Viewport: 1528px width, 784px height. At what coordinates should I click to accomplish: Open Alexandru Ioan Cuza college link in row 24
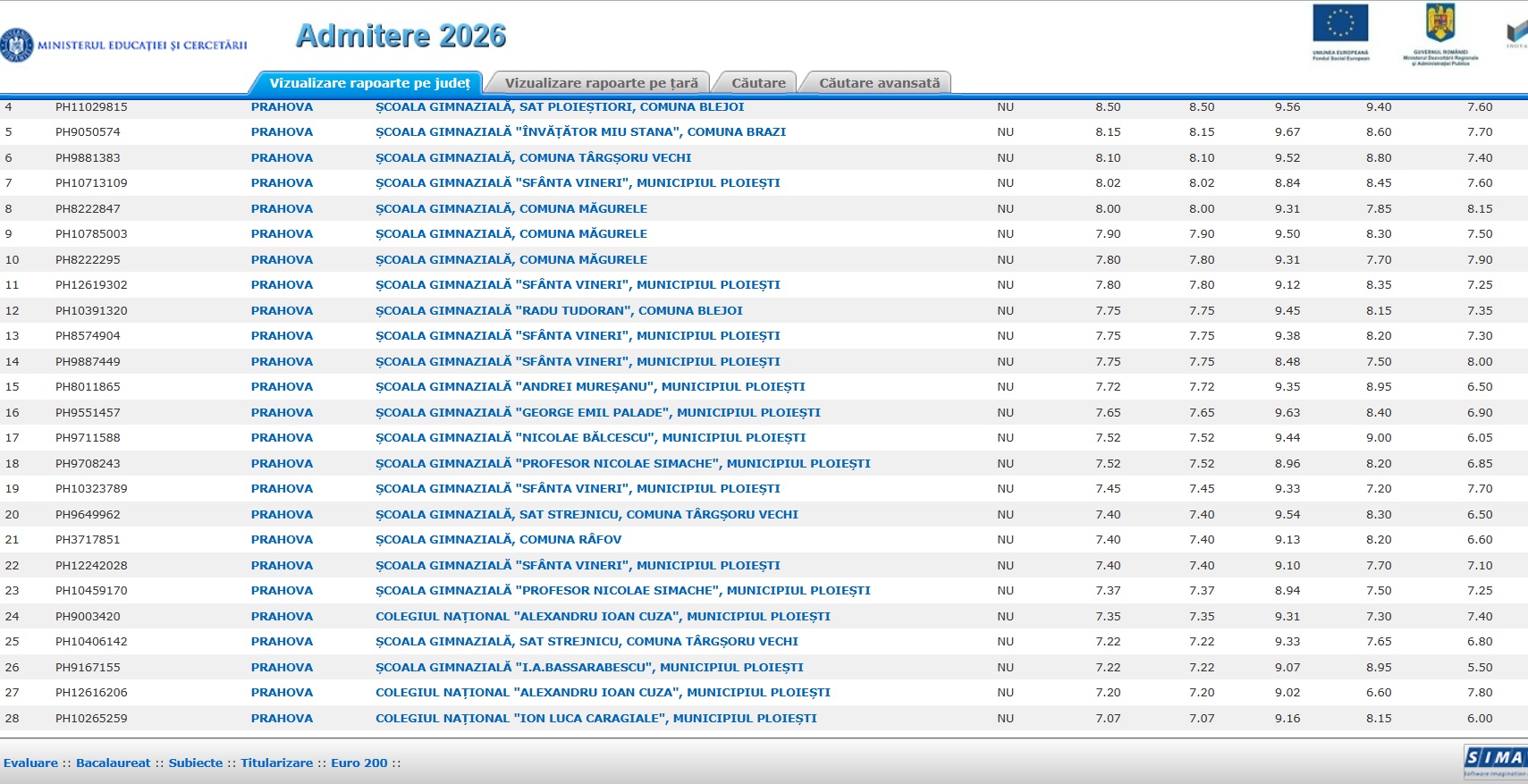[603, 616]
